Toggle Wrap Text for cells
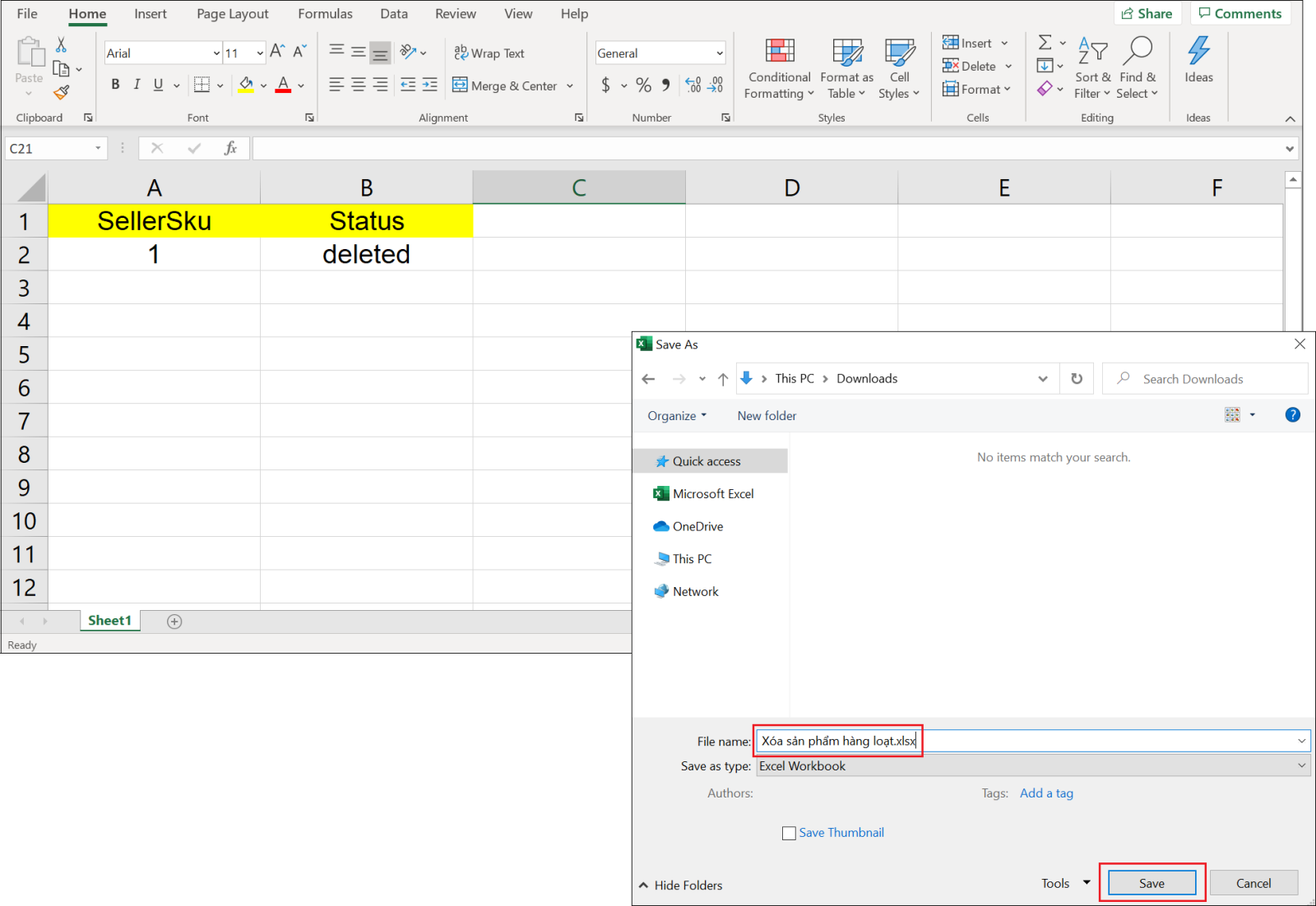Image resolution: width=1316 pixels, height=906 pixels. click(489, 53)
